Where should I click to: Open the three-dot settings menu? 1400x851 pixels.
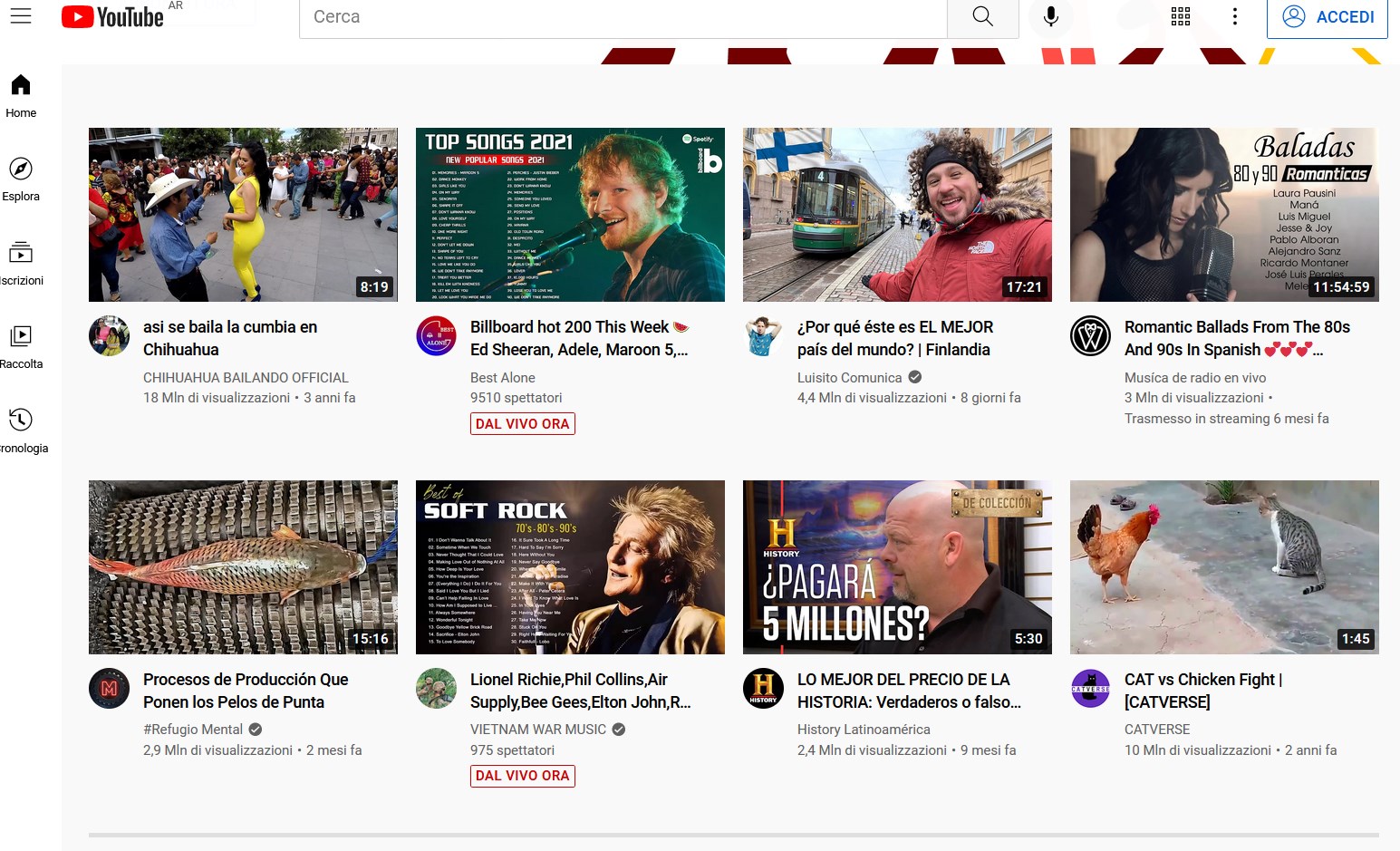point(1234,16)
